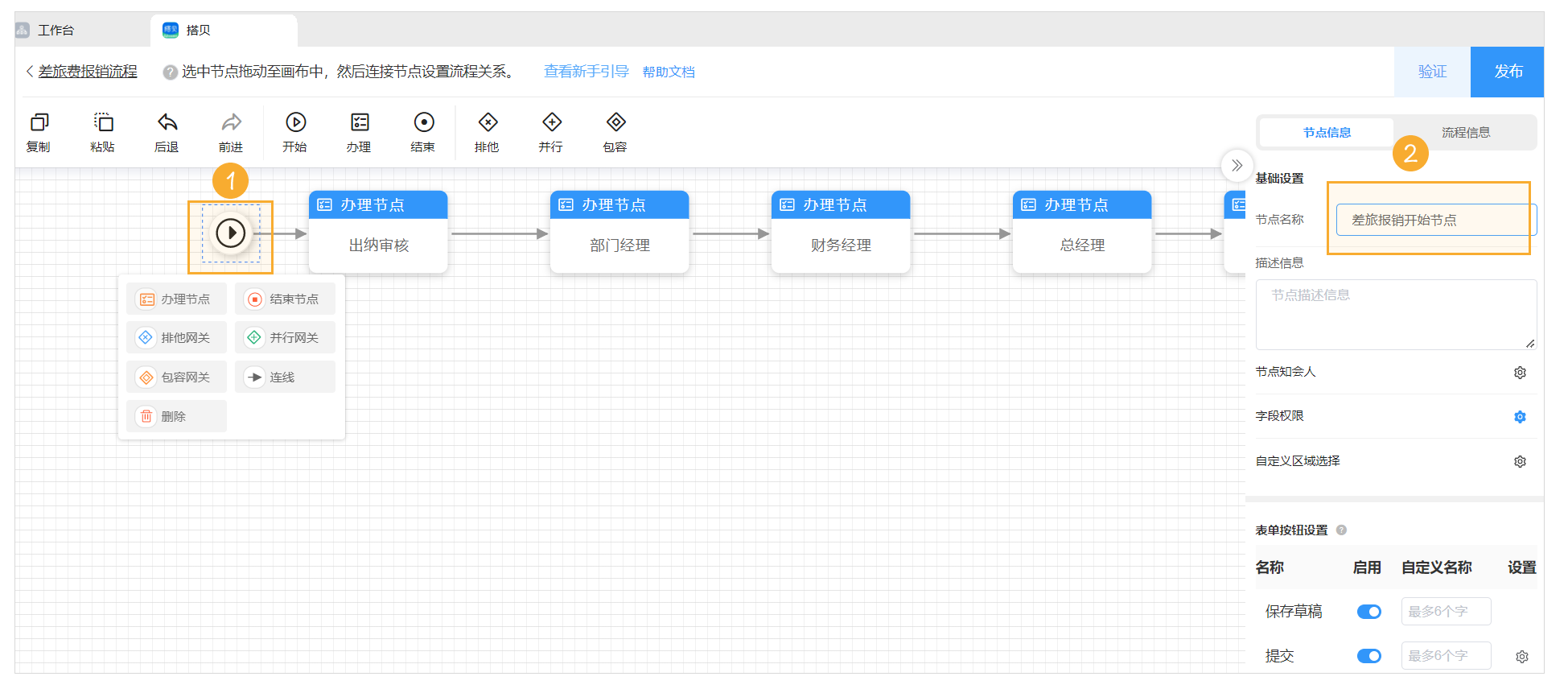Viewport: 1568px width, 693px height.
Task: Click custom name field for 提交
Action: pyautogui.click(x=1446, y=656)
